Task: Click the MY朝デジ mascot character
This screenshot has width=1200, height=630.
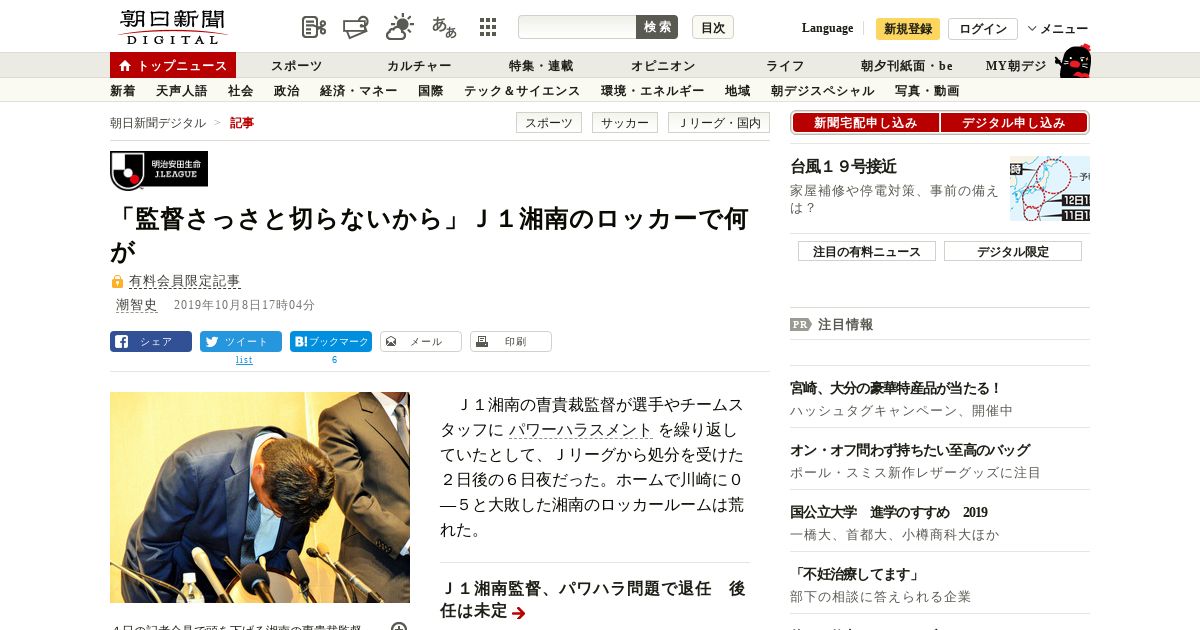Action: click(1073, 61)
